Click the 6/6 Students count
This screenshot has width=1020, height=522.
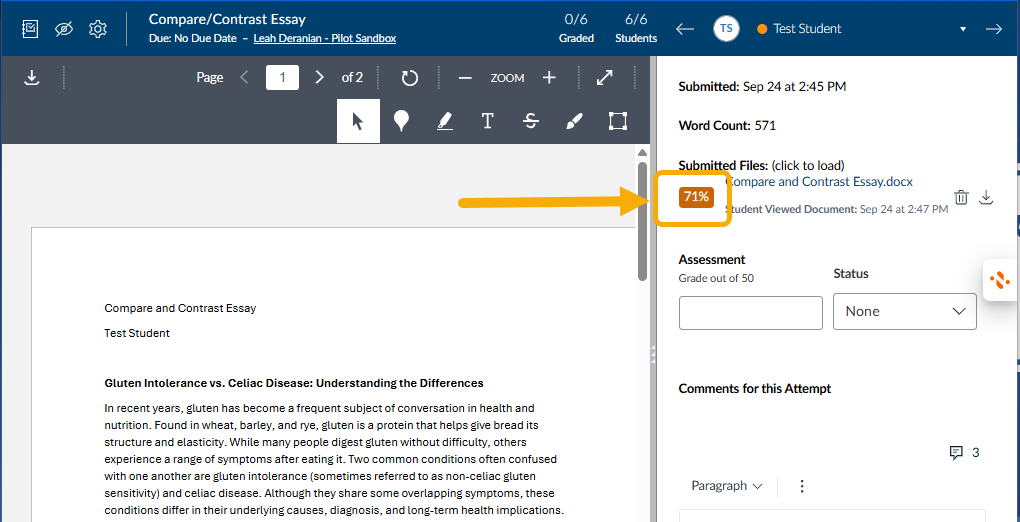coord(636,29)
